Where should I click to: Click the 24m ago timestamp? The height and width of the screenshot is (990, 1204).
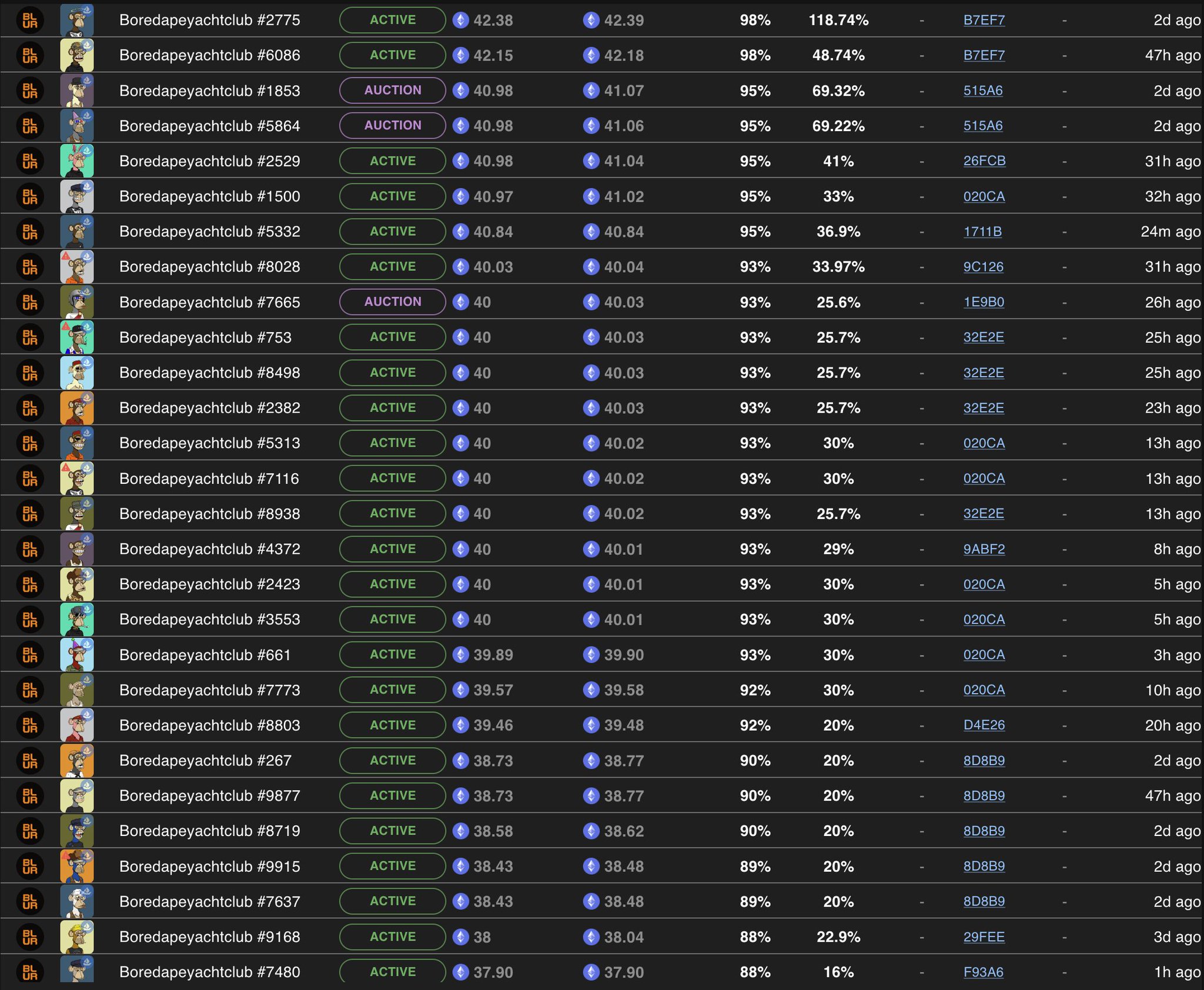1170,232
